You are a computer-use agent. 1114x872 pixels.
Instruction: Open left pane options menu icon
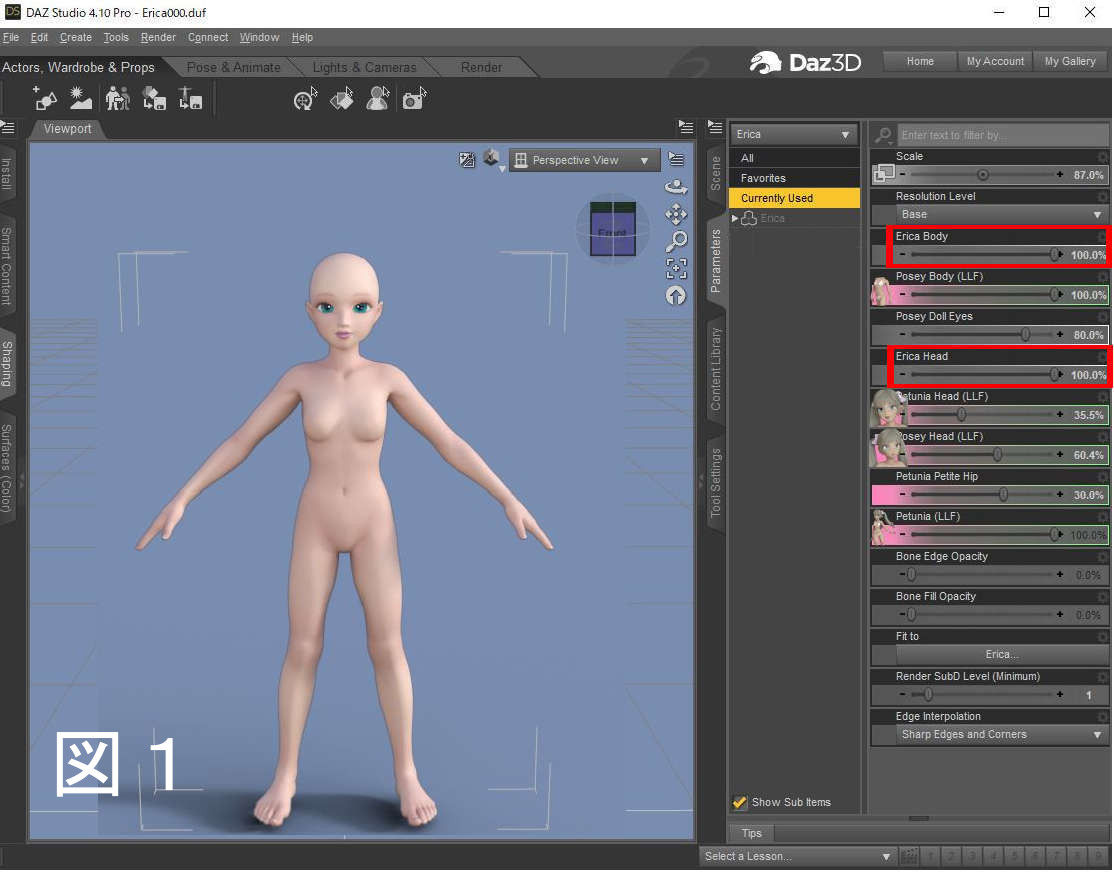point(8,128)
